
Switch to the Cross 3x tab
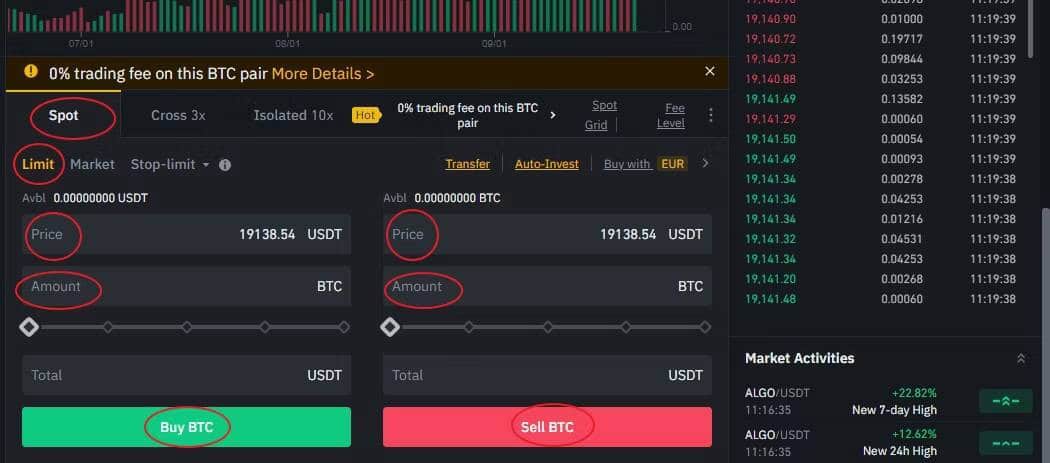tap(178, 115)
